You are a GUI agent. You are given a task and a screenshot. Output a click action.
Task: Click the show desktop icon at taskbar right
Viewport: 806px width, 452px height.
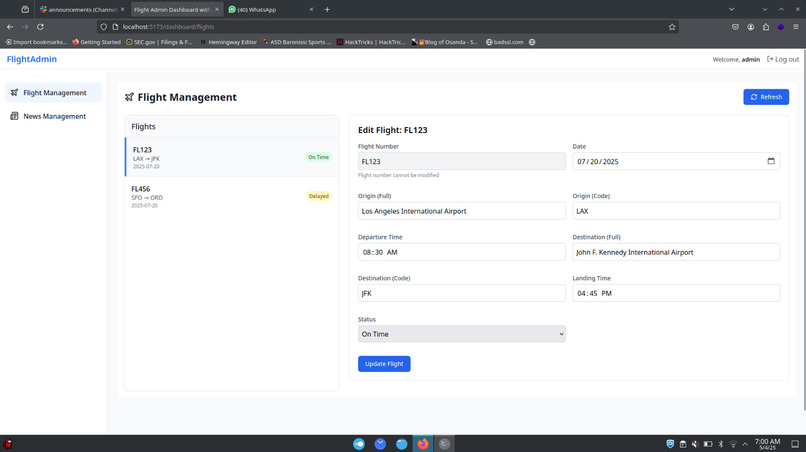795,444
